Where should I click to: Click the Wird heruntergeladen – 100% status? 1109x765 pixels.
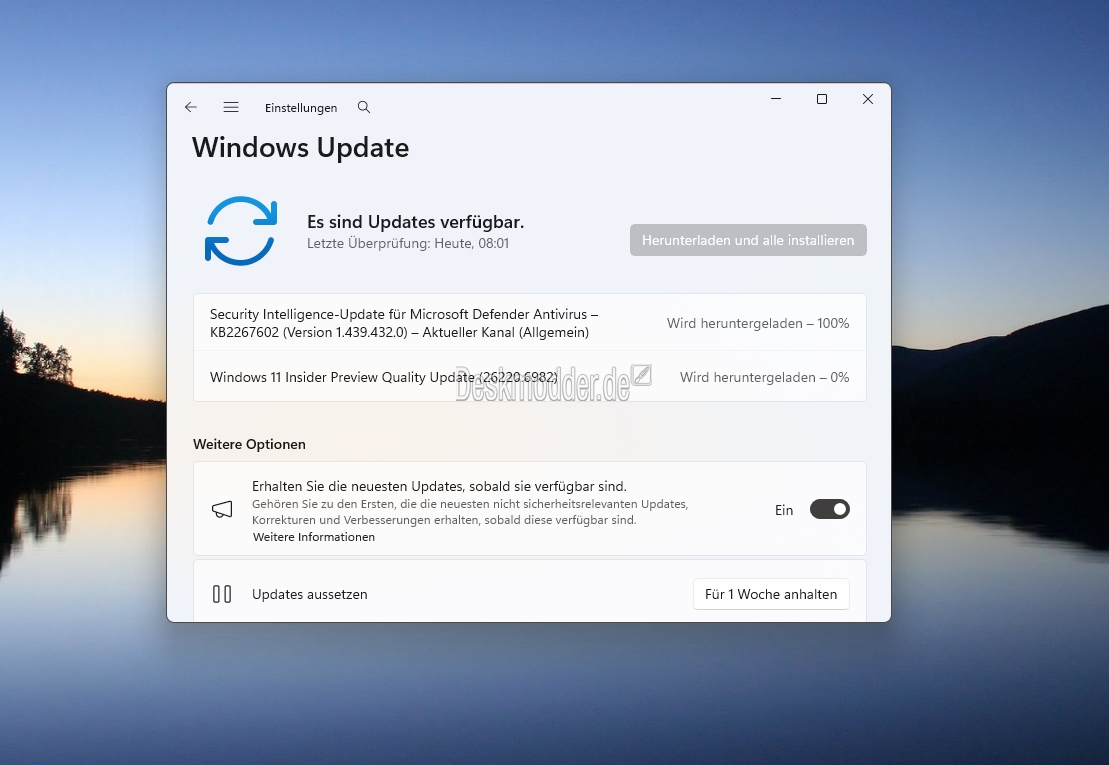click(x=758, y=323)
